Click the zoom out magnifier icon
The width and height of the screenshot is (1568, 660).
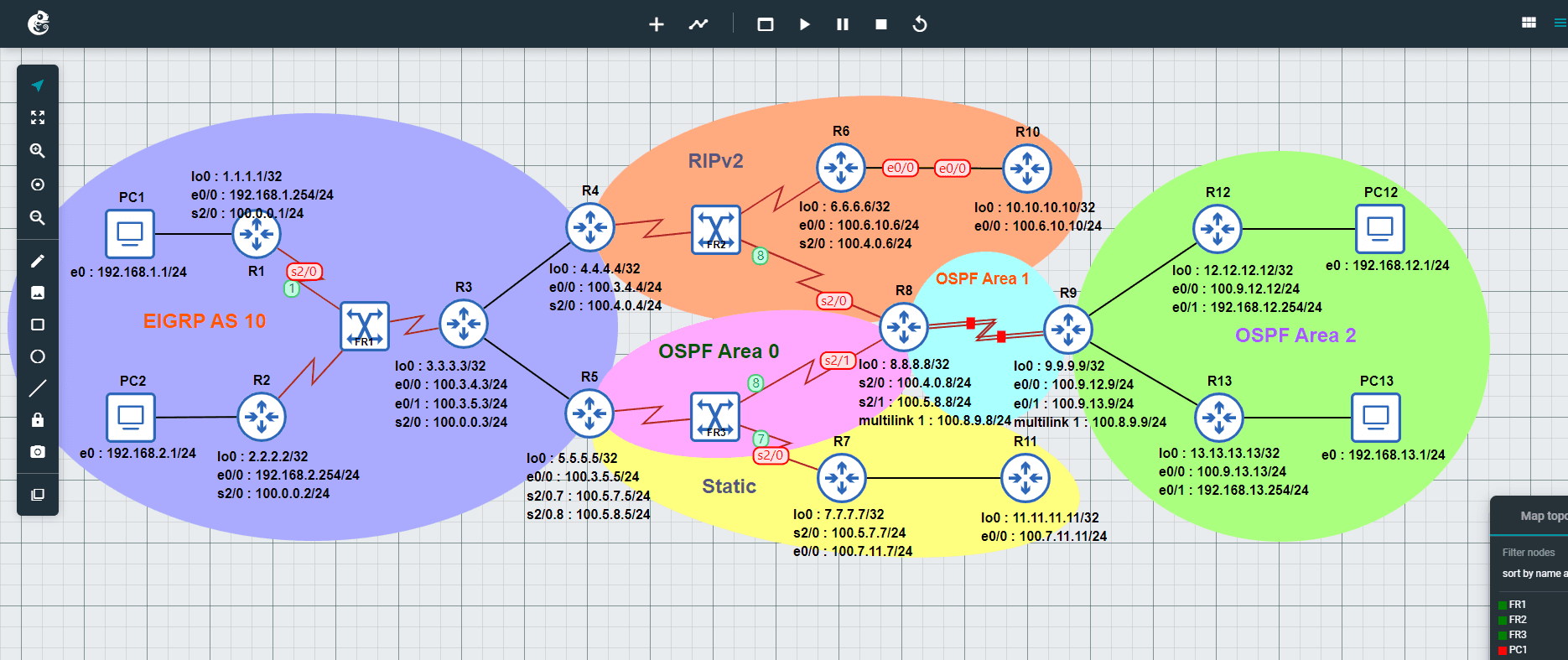click(x=38, y=218)
